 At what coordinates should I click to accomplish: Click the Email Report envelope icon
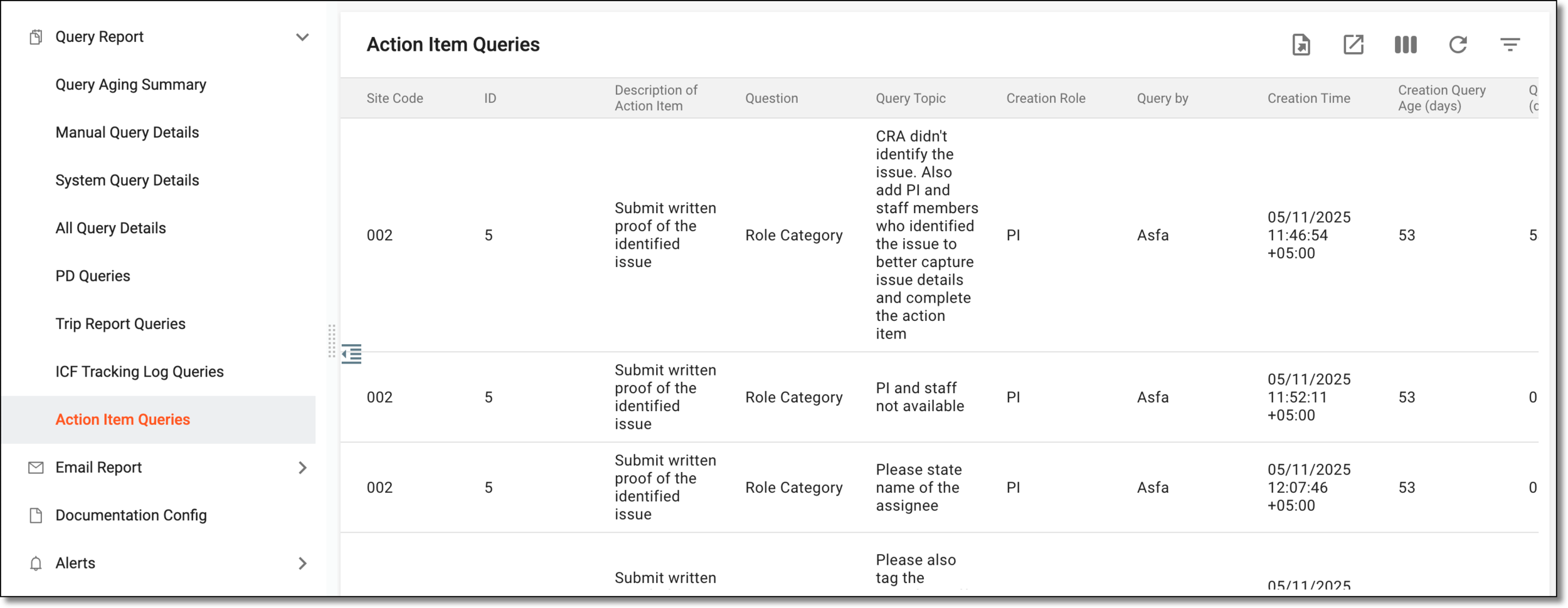pyautogui.click(x=36, y=468)
